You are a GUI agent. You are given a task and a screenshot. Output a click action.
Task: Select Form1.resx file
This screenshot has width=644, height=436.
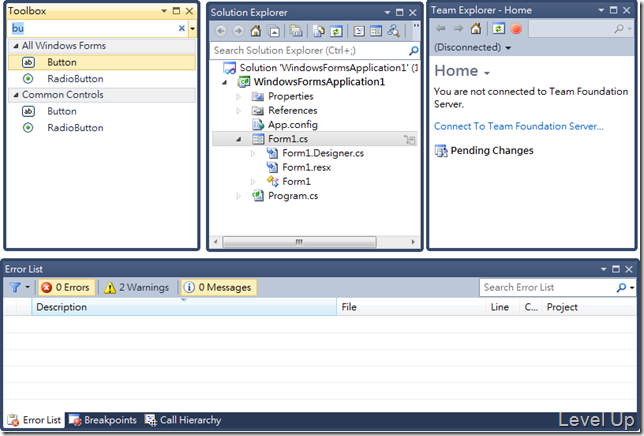click(x=306, y=168)
